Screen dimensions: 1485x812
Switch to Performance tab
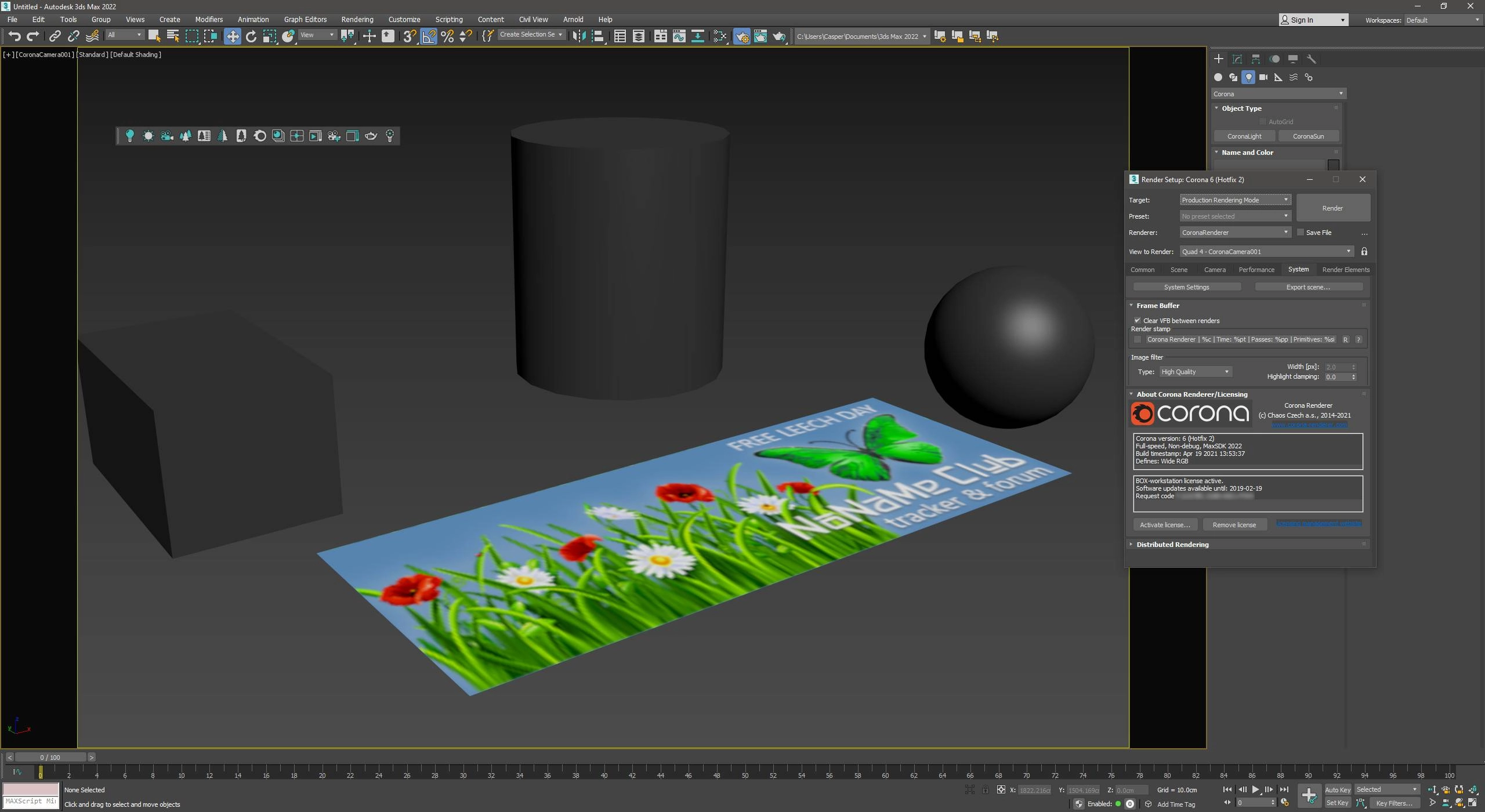click(x=1256, y=270)
